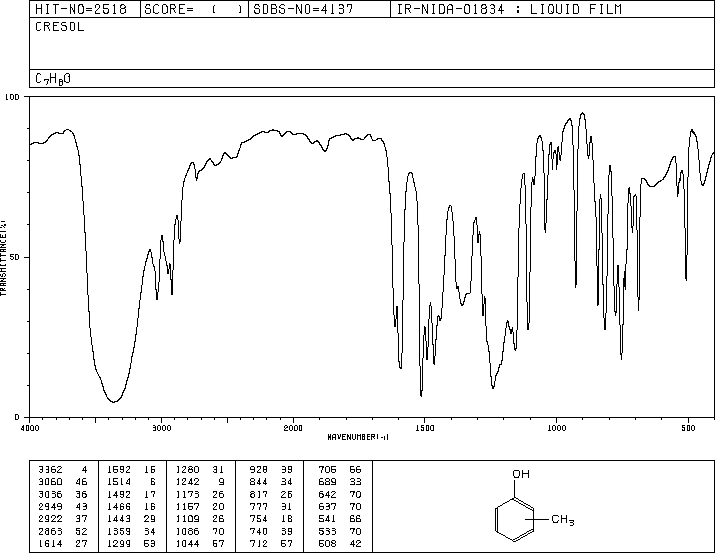This screenshot has width=715, height=553.
Task: Click the OH group in structure
Action: (521, 474)
